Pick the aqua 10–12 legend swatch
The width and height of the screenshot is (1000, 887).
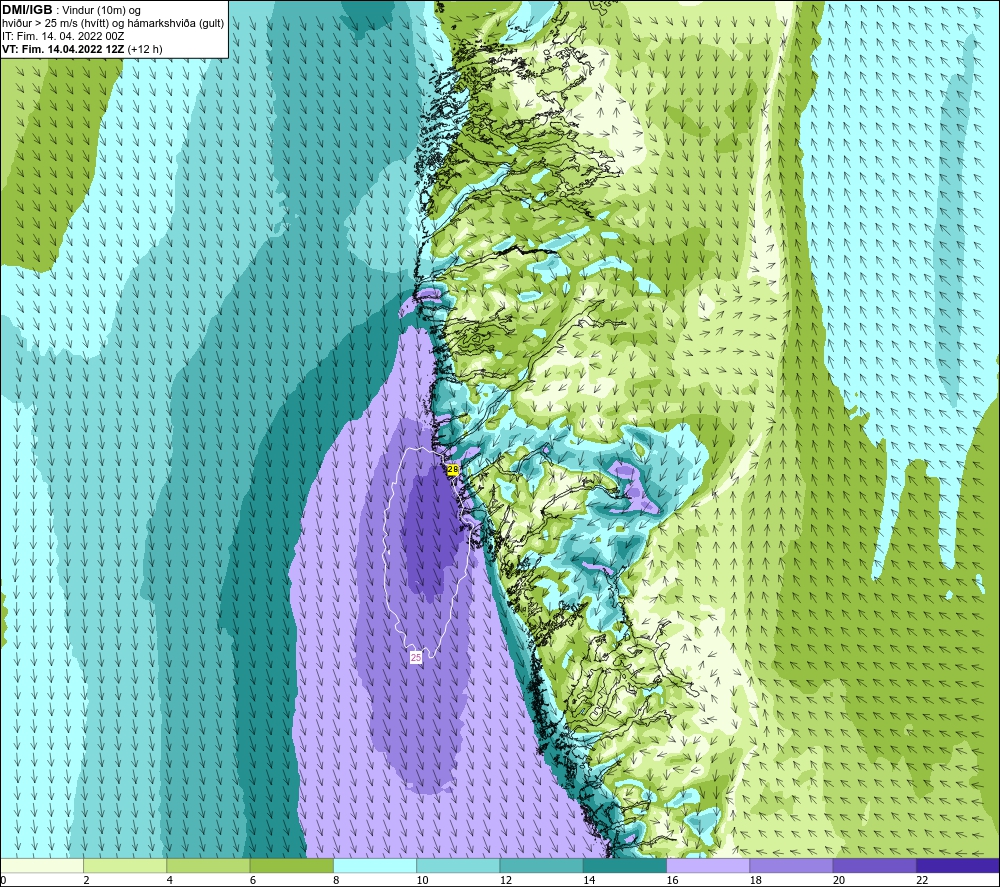click(458, 865)
